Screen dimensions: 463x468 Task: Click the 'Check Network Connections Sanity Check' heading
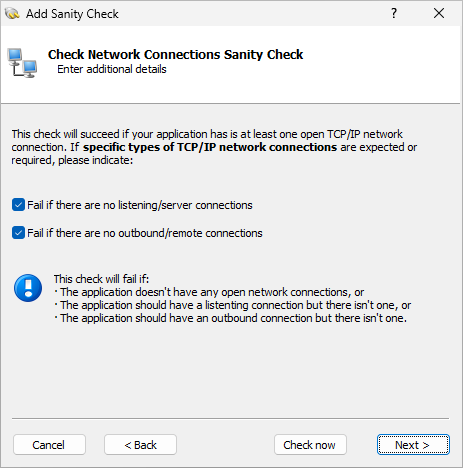click(175, 54)
